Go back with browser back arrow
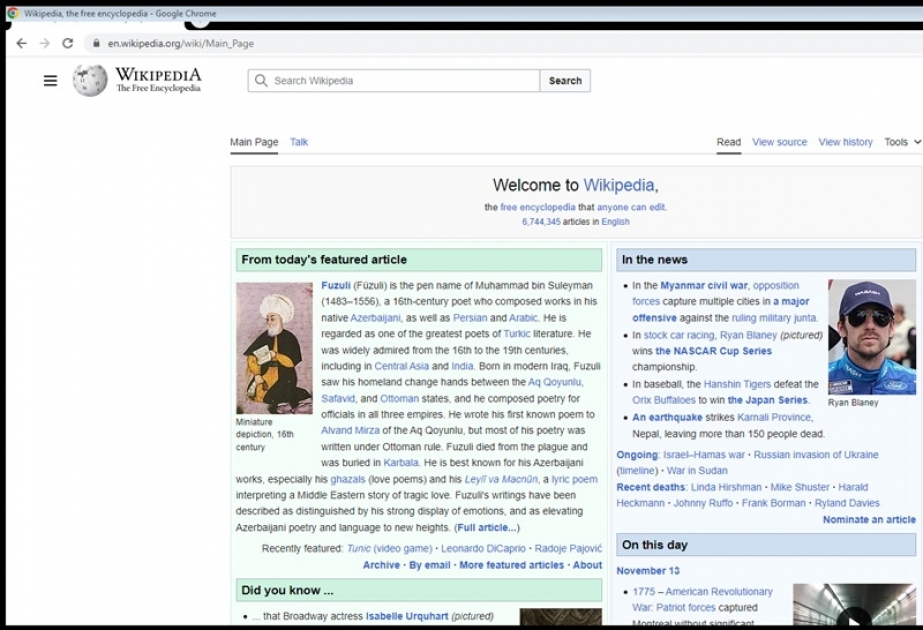Screen dimensions: 923x630 point(21,43)
